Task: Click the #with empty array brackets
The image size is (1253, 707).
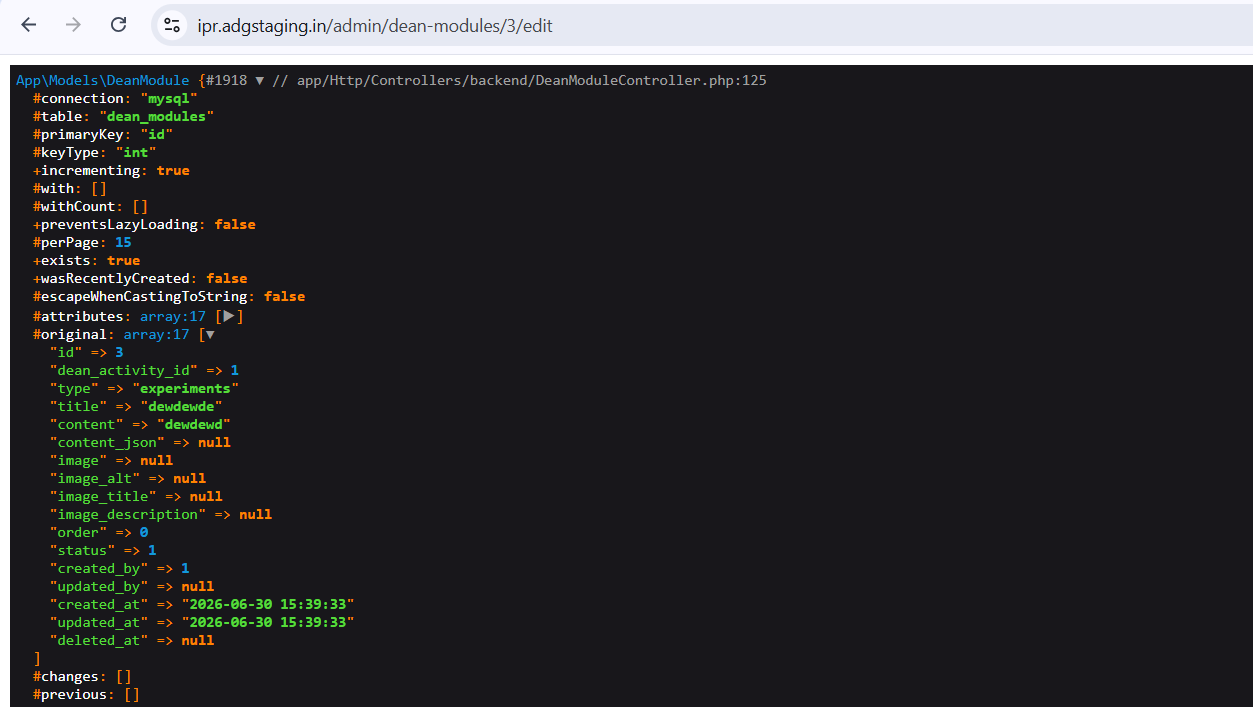Action: 99,188
